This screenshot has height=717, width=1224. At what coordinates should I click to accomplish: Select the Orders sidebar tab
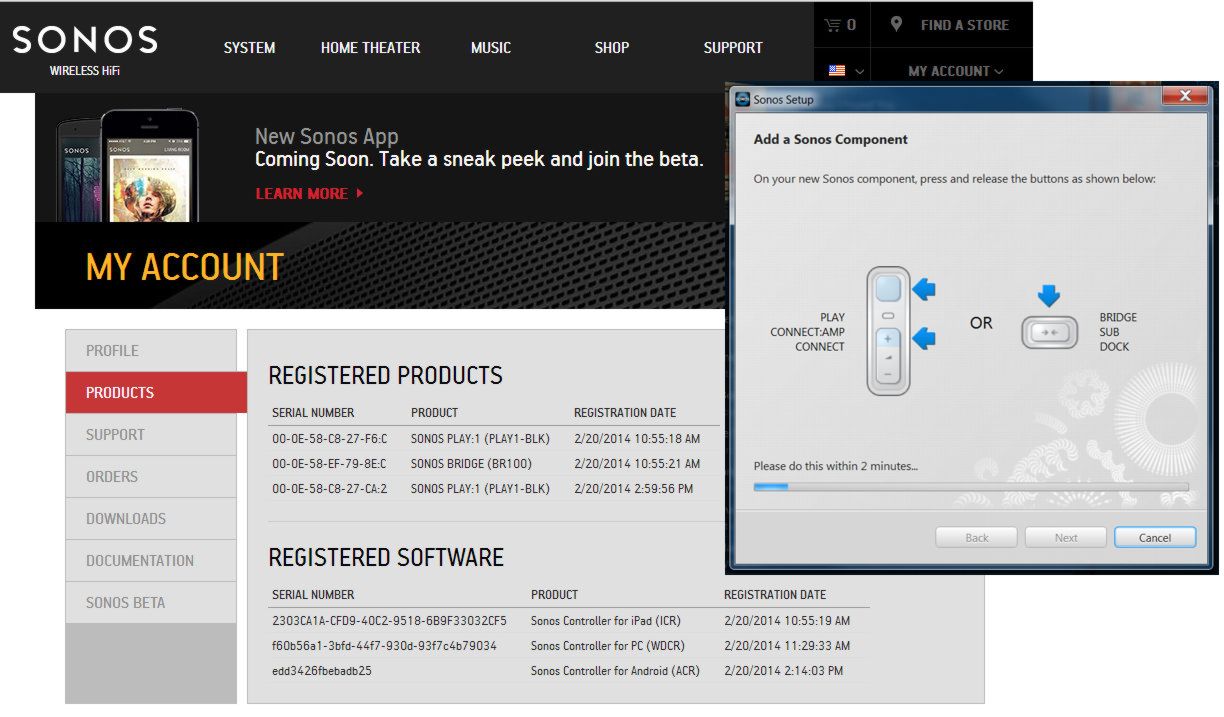[151, 477]
